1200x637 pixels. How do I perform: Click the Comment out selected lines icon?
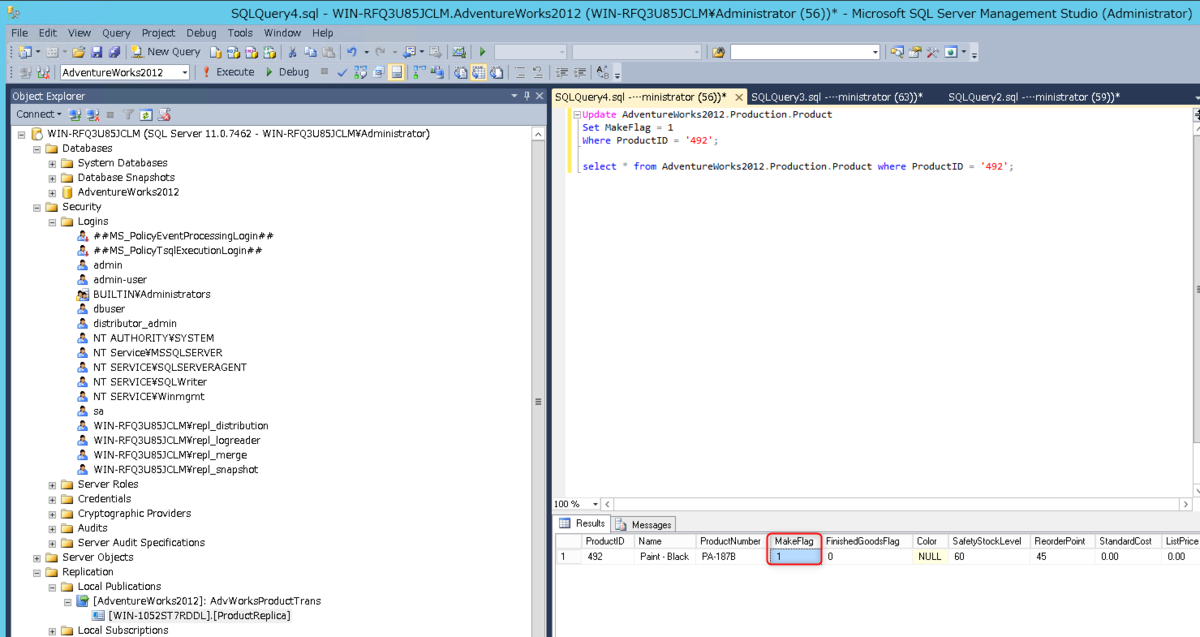tap(521, 72)
